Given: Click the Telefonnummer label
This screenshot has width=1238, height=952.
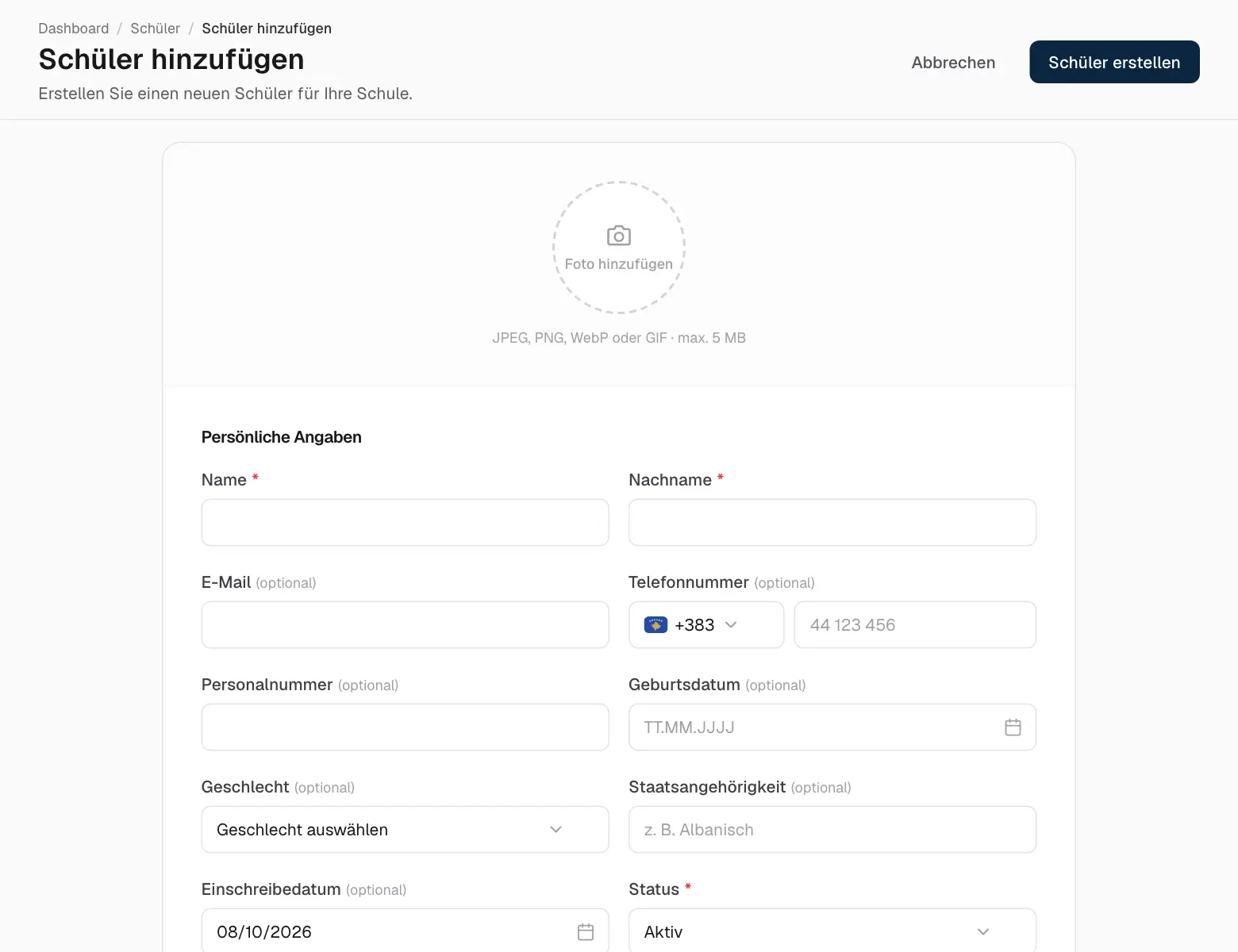Looking at the screenshot, I should click(689, 582).
